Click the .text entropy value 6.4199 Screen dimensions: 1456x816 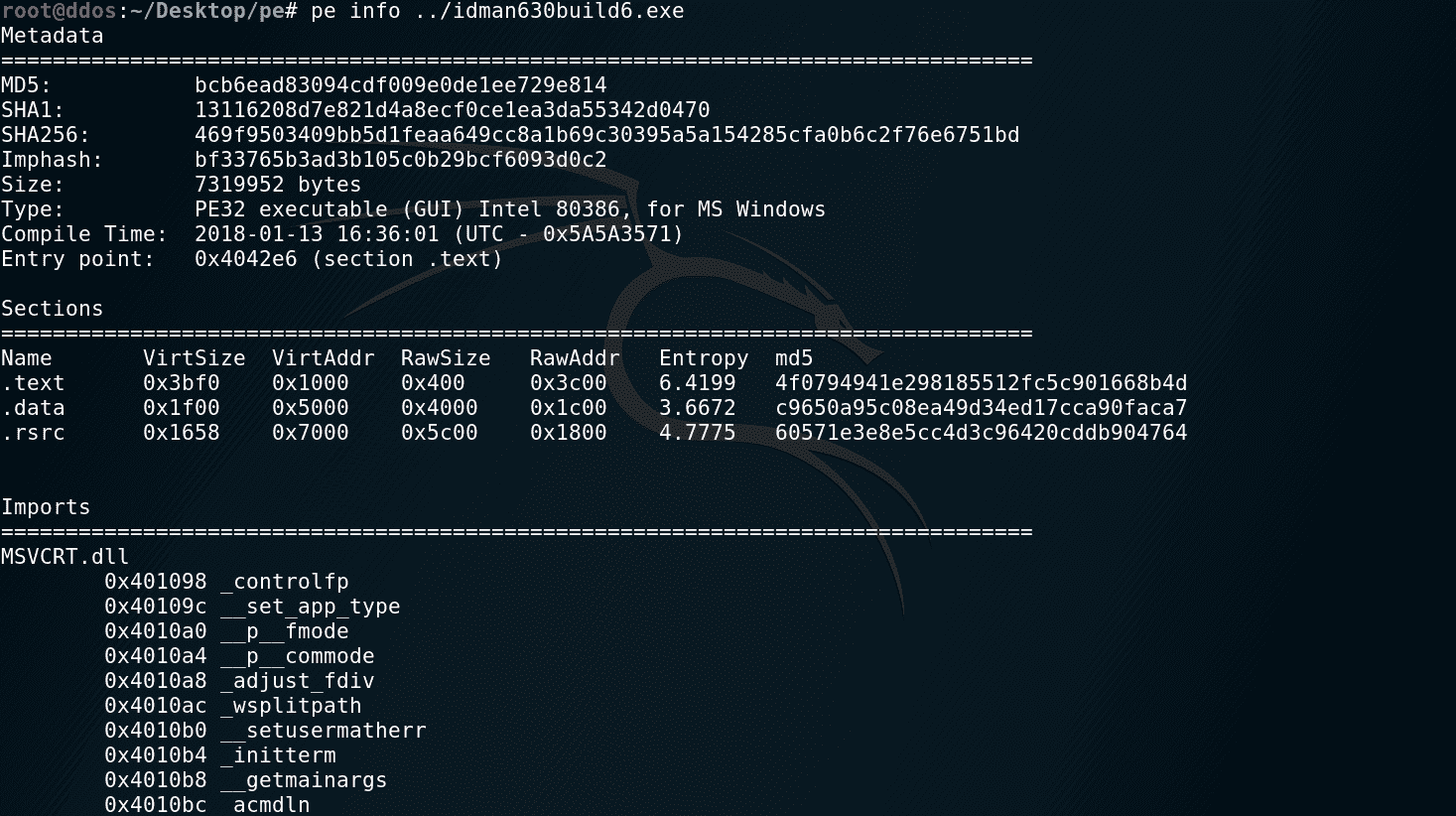698,383
